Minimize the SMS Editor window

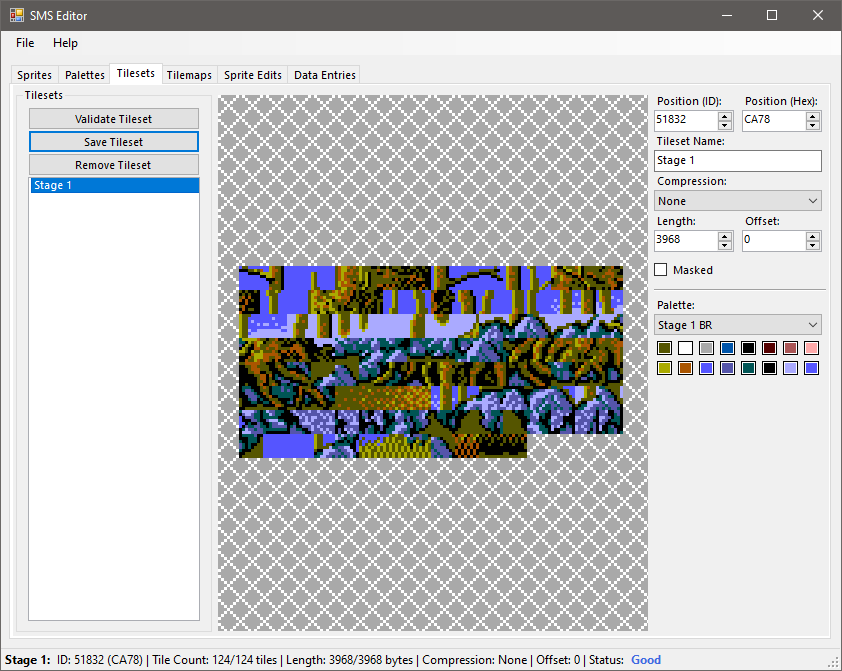[727, 15]
